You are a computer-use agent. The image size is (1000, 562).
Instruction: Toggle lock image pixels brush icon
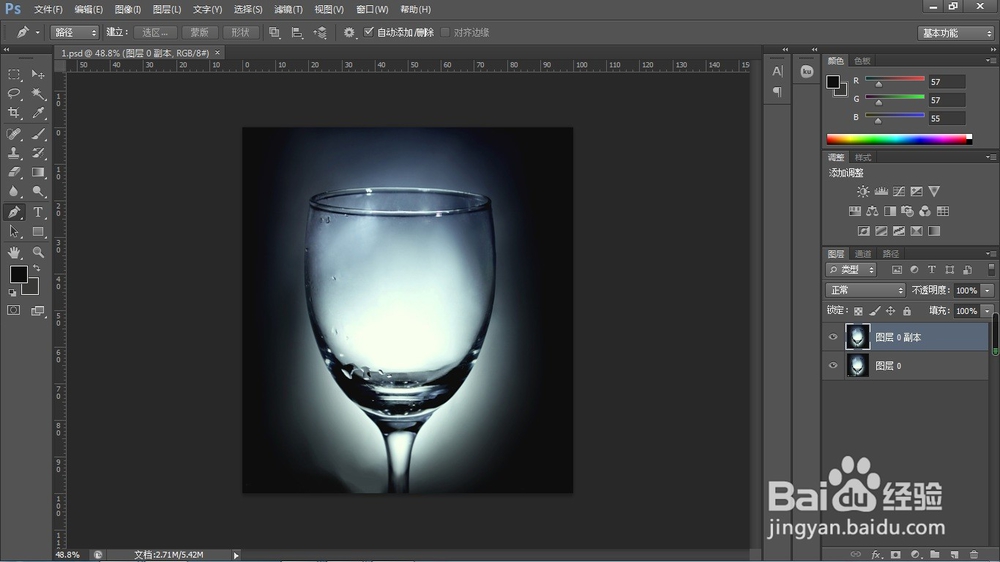(x=875, y=311)
